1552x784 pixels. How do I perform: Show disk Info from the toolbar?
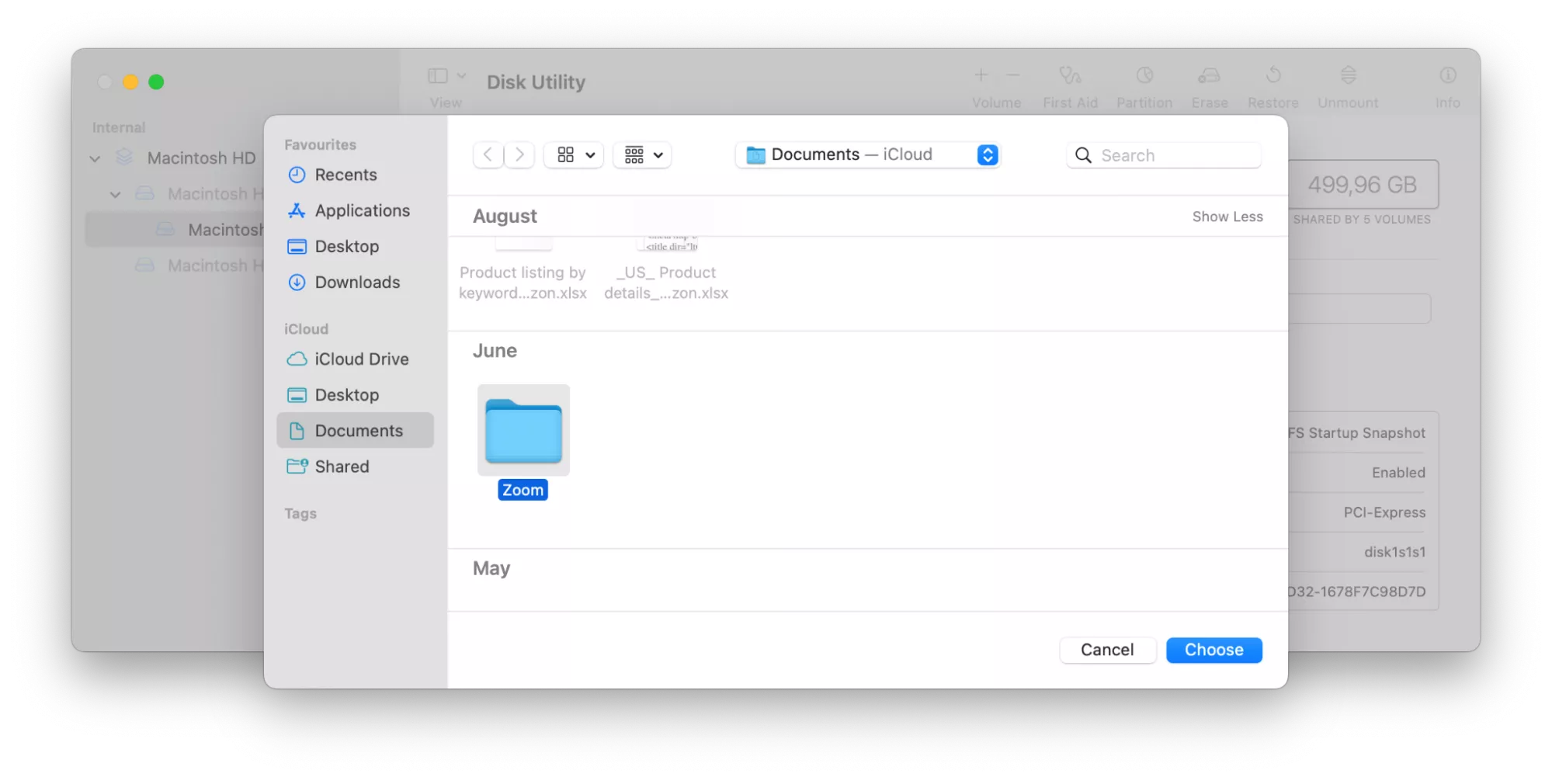1447,85
